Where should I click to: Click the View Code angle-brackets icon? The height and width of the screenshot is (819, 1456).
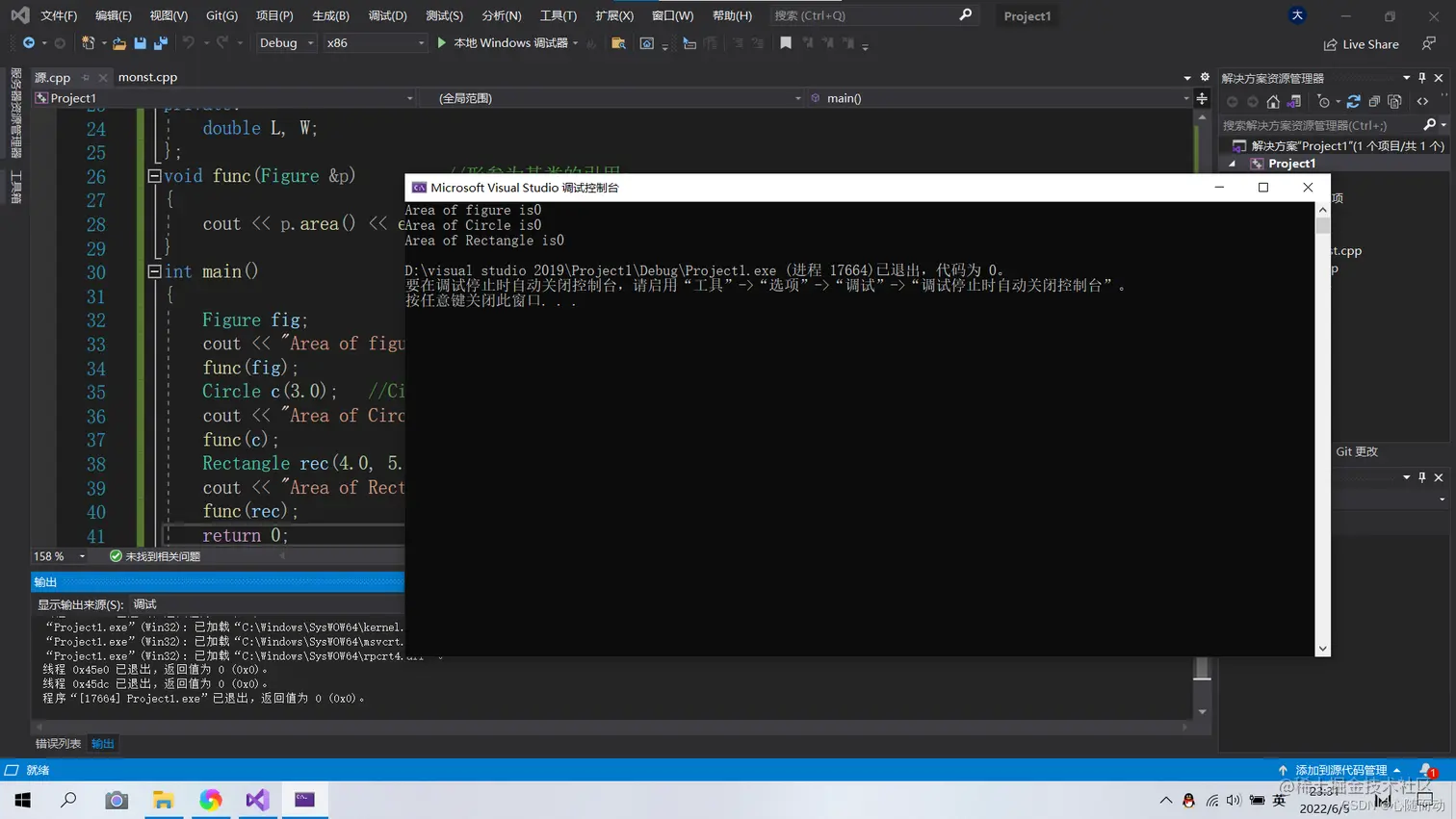[1423, 102]
